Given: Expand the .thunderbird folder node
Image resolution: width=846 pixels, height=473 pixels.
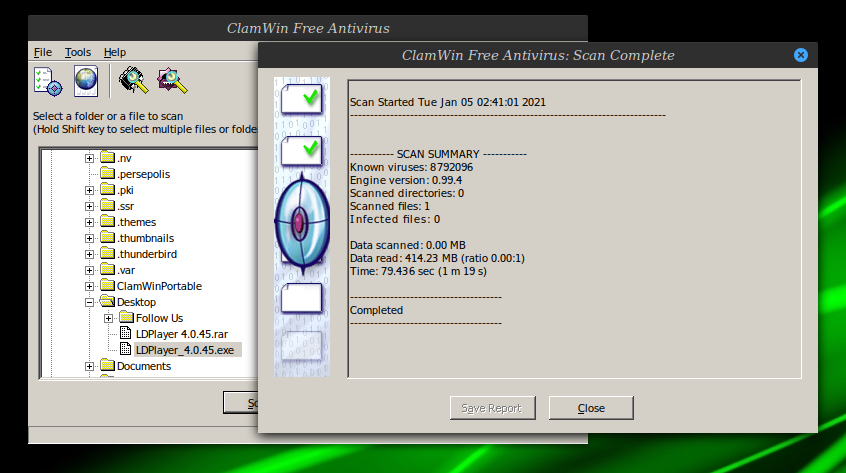Looking at the screenshot, I should tap(90, 254).
